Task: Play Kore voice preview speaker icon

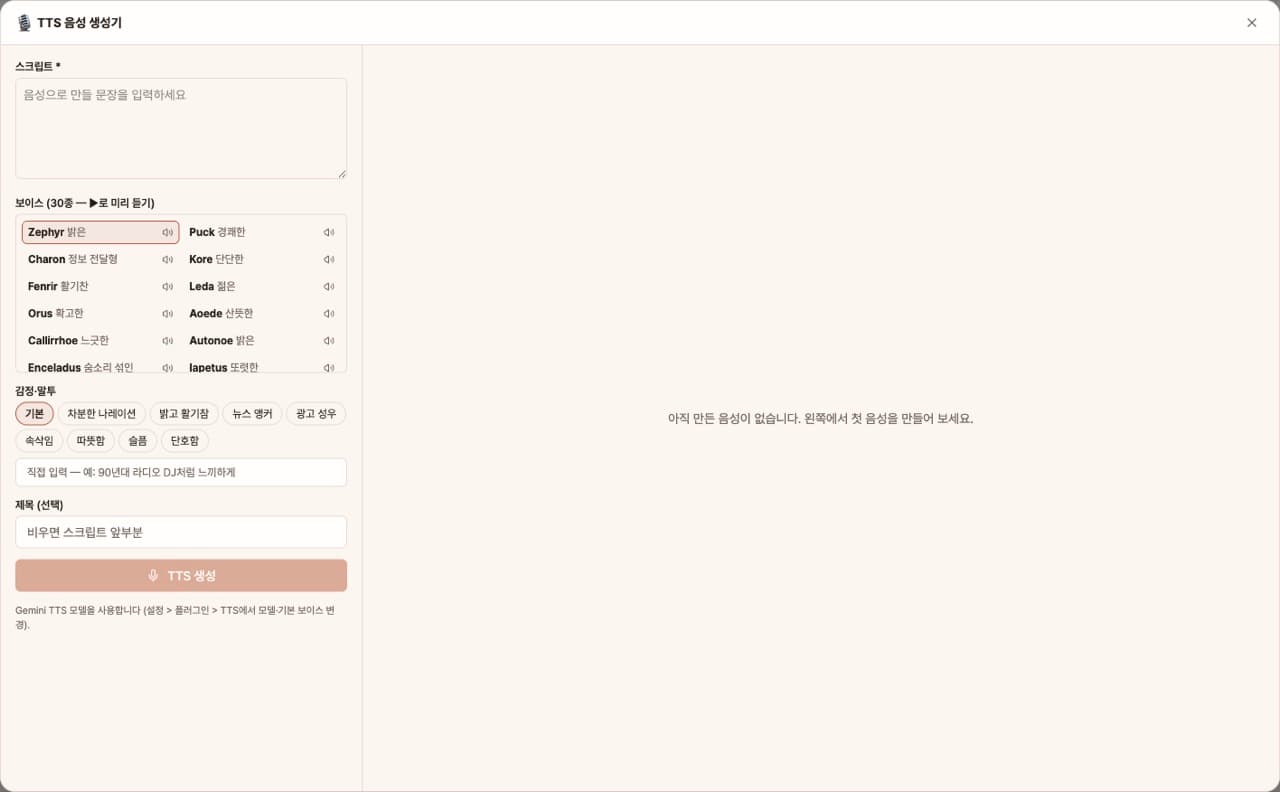Action: coord(328,260)
